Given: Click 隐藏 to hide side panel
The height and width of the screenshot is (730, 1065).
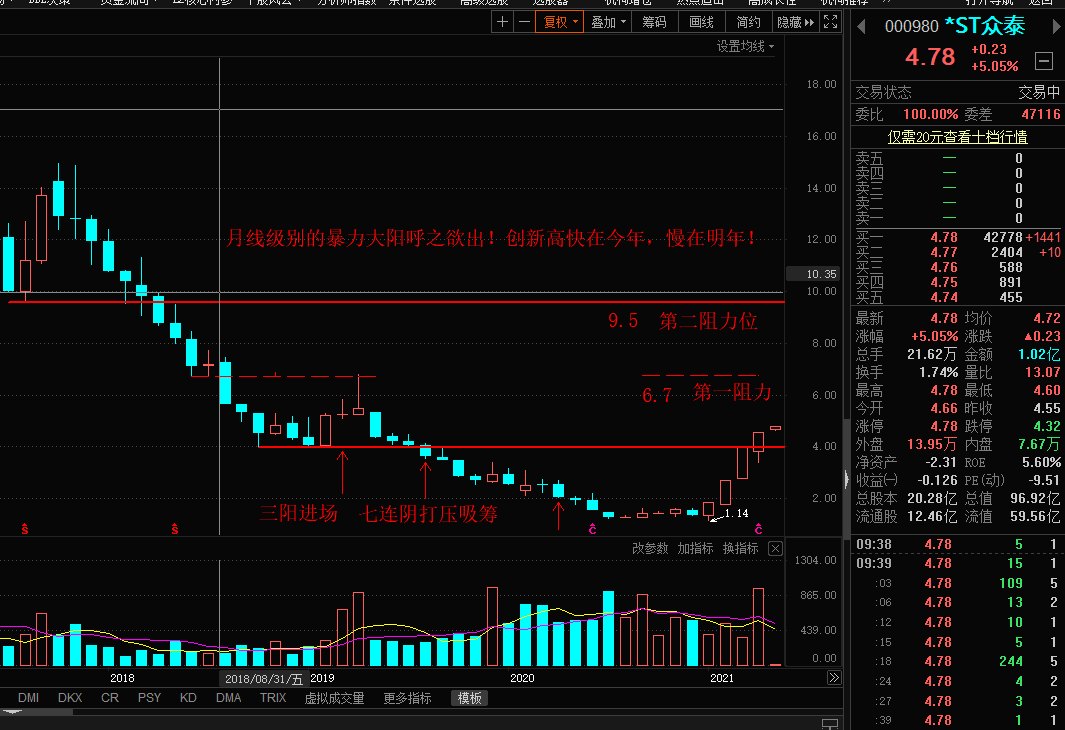Looking at the screenshot, I should (x=795, y=22).
